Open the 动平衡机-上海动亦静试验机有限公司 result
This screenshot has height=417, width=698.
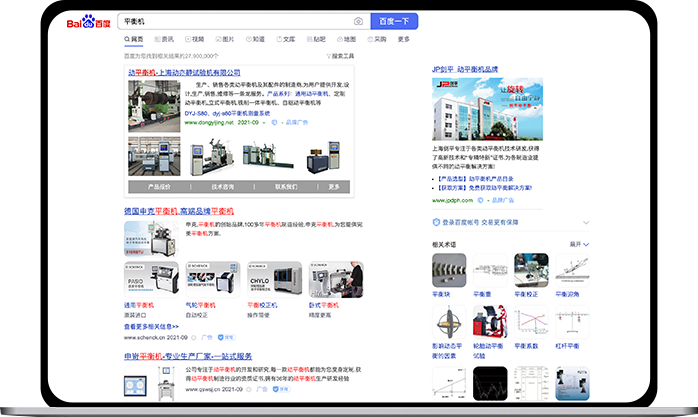(x=184, y=73)
